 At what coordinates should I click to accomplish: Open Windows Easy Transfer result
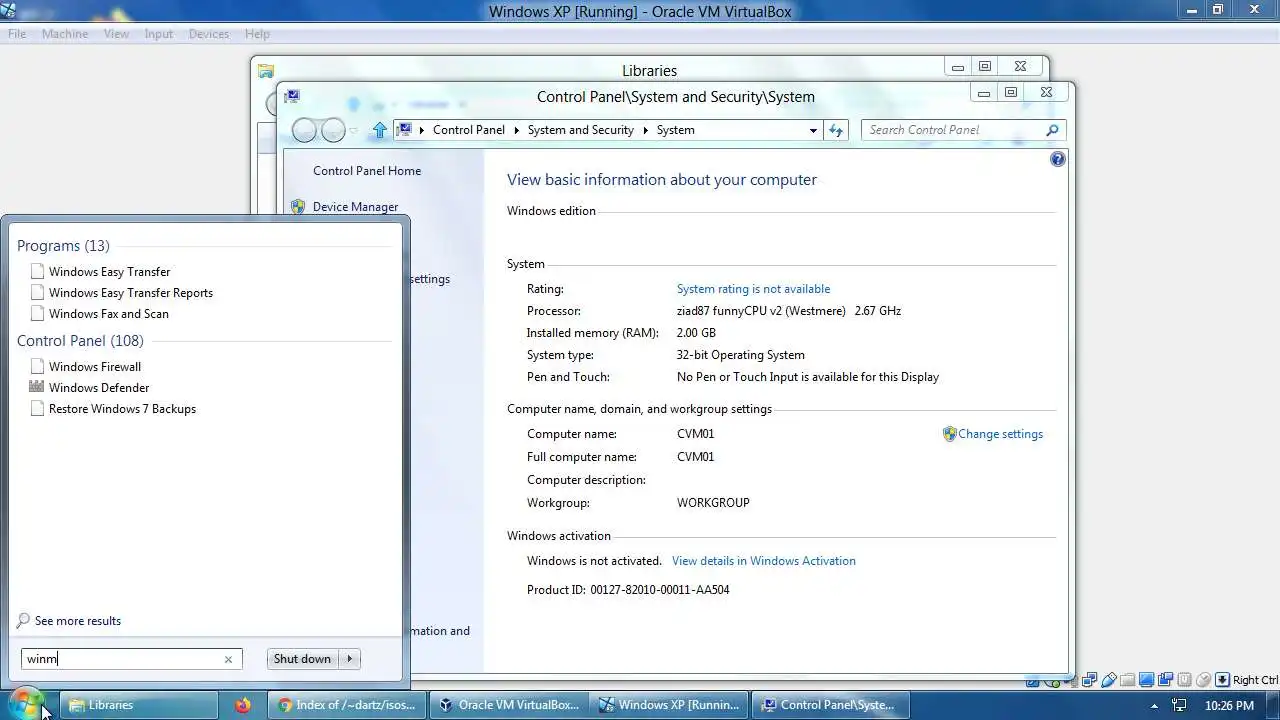coord(109,272)
